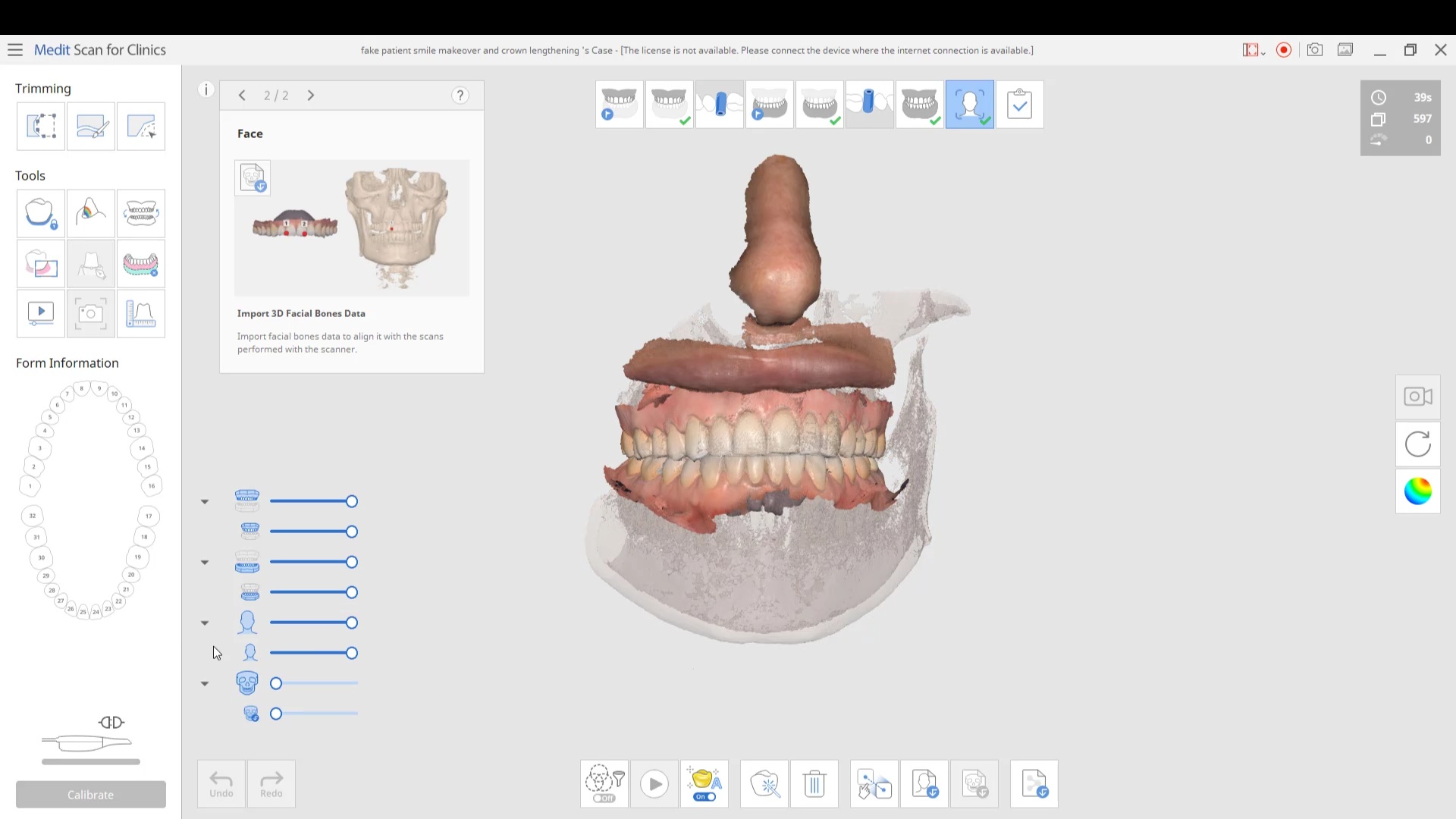The height and width of the screenshot is (819, 1456).
Task: Open the manual point alignment tool
Action: coord(874,783)
